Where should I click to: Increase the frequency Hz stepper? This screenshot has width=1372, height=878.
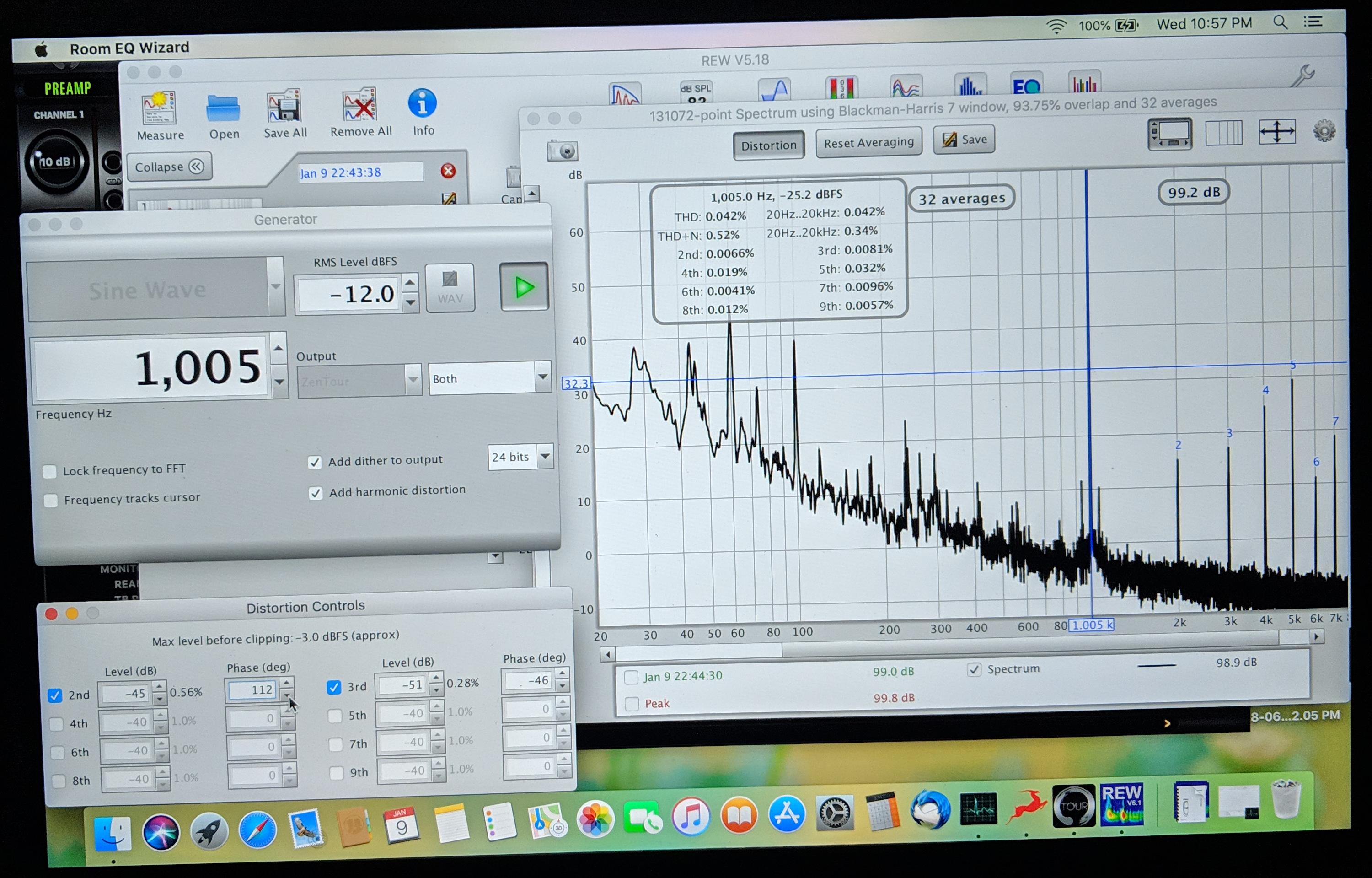pyautogui.click(x=278, y=348)
